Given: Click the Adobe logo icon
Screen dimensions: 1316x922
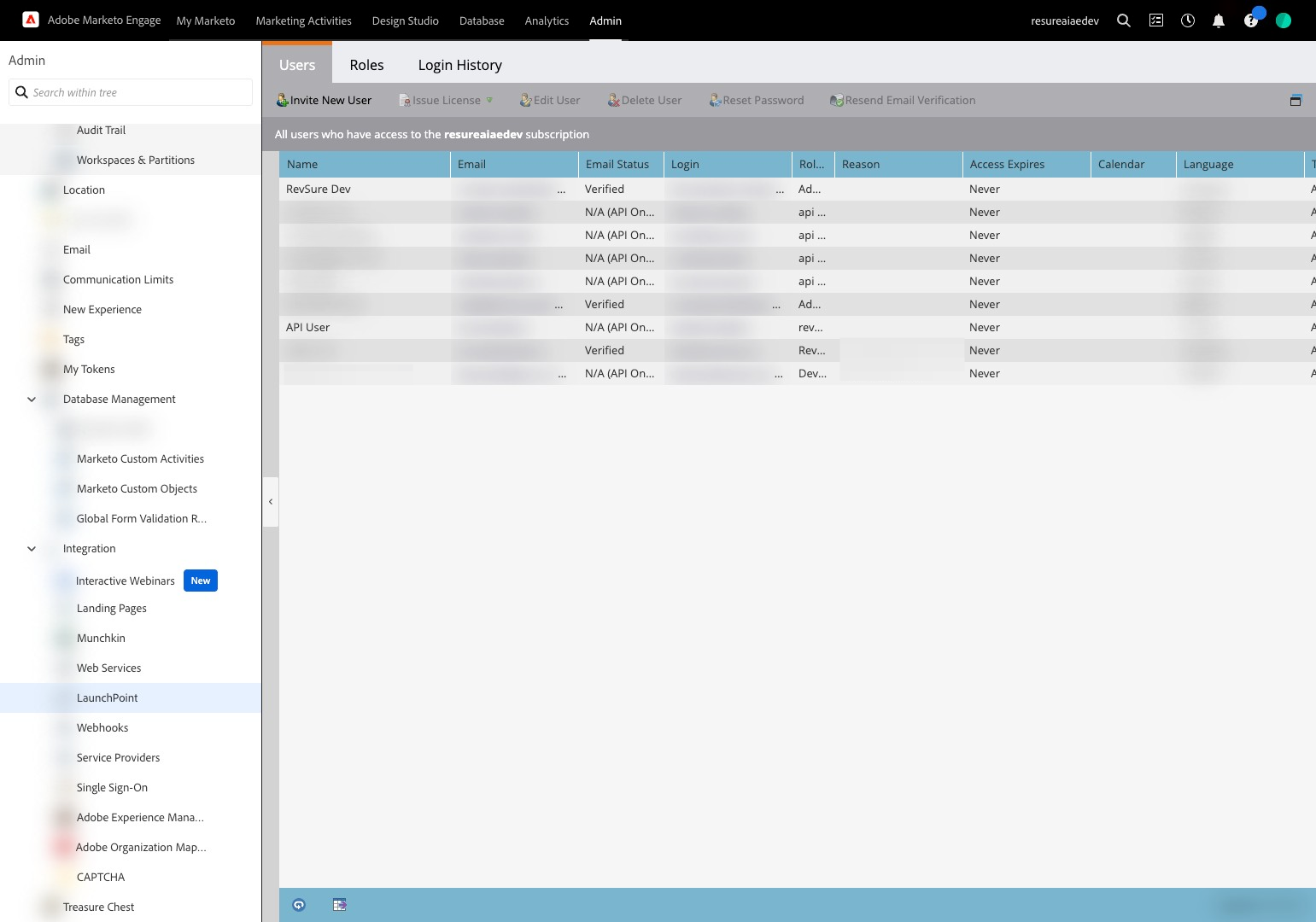Looking at the screenshot, I should (31, 20).
